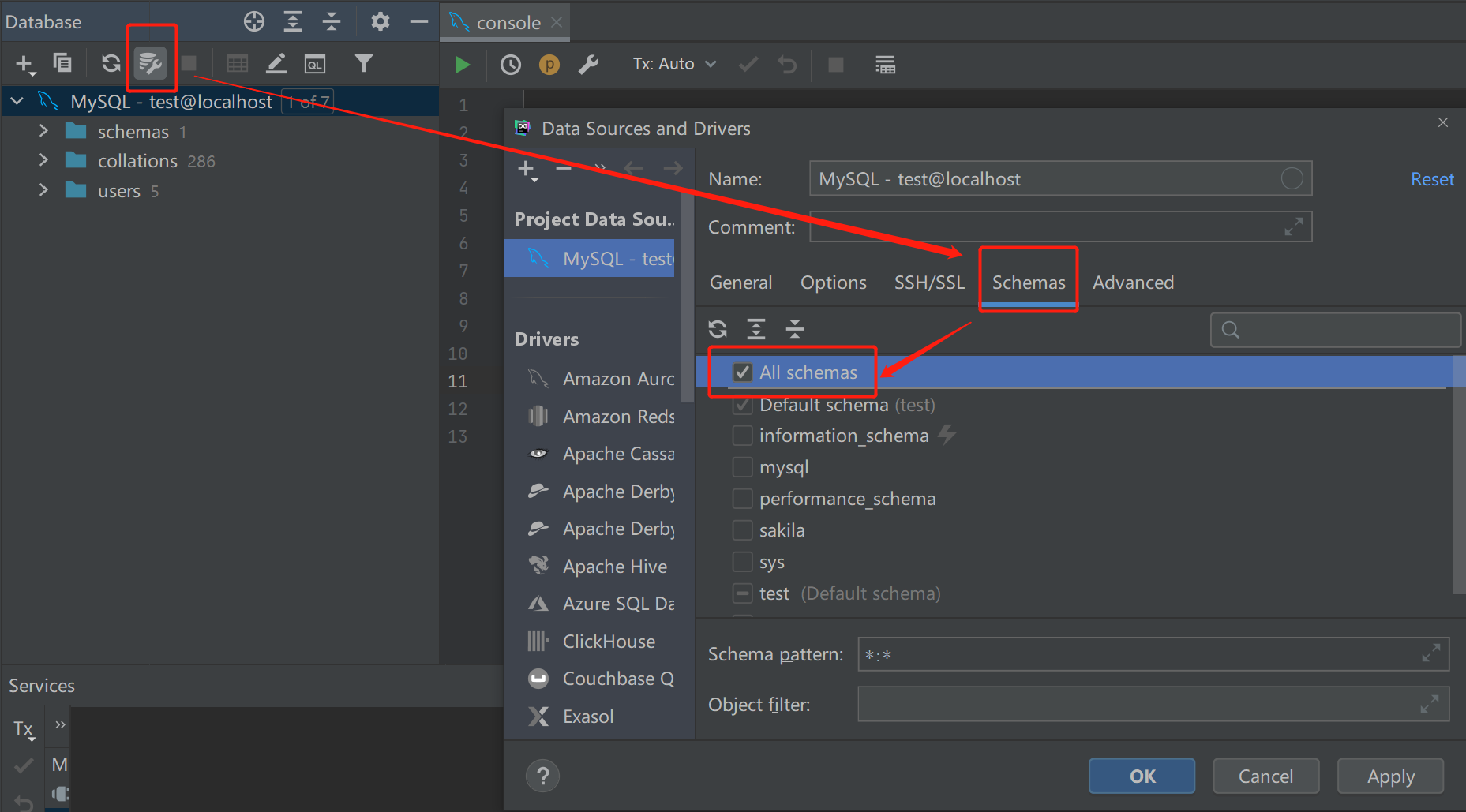This screenshot has width=1466, height=812.
Task: Check the performance_schema checkbox
Action: (742, 499)
